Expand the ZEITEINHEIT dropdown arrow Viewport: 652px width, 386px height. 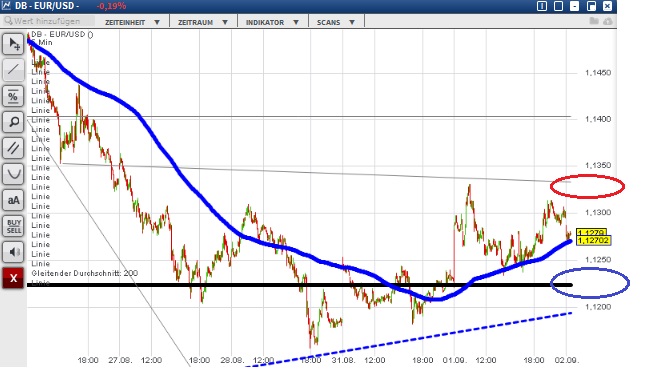157,22
